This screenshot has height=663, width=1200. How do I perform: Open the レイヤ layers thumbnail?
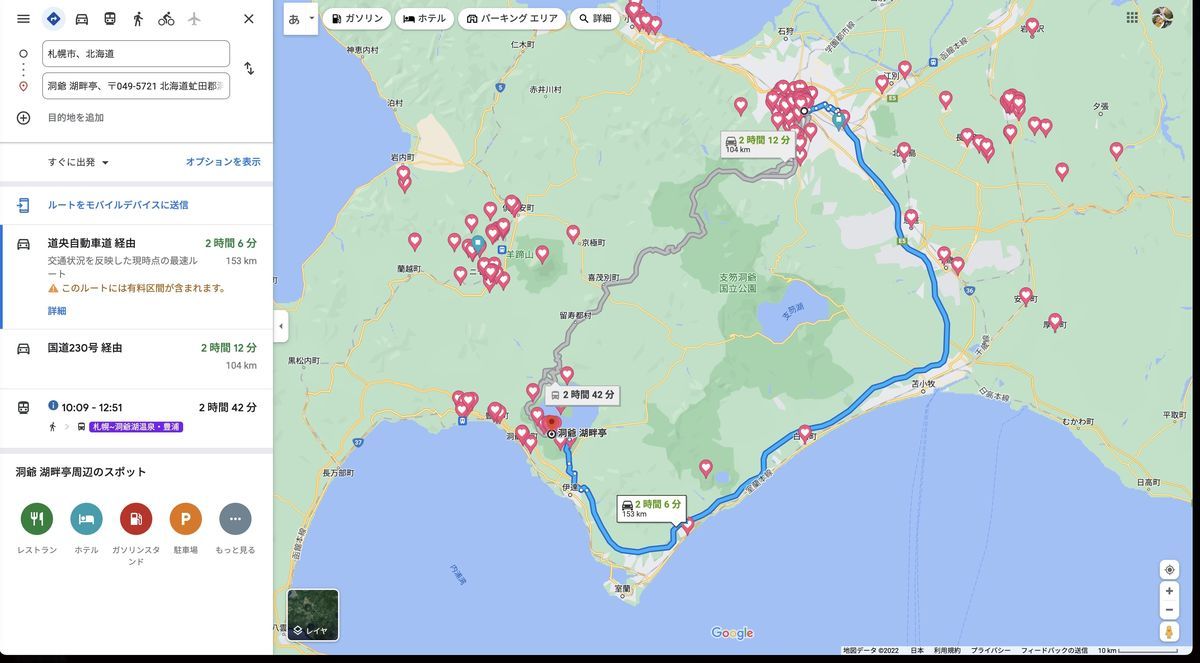pyautogui.click(x=313, y=615)
